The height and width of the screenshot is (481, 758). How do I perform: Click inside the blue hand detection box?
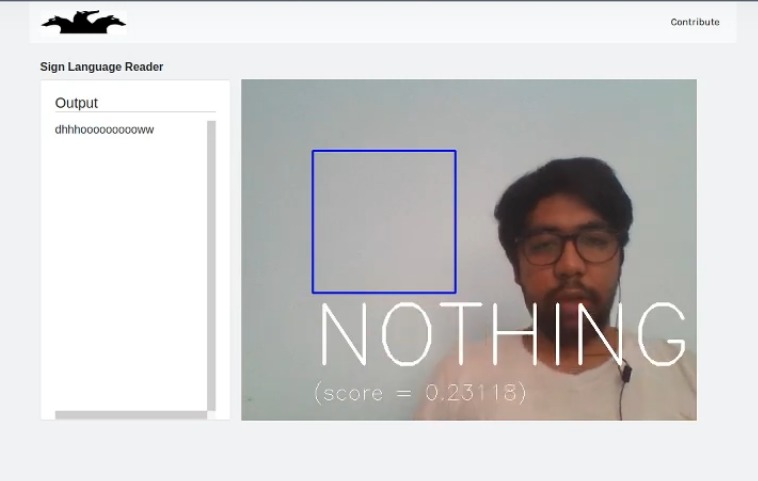point(384,222)
